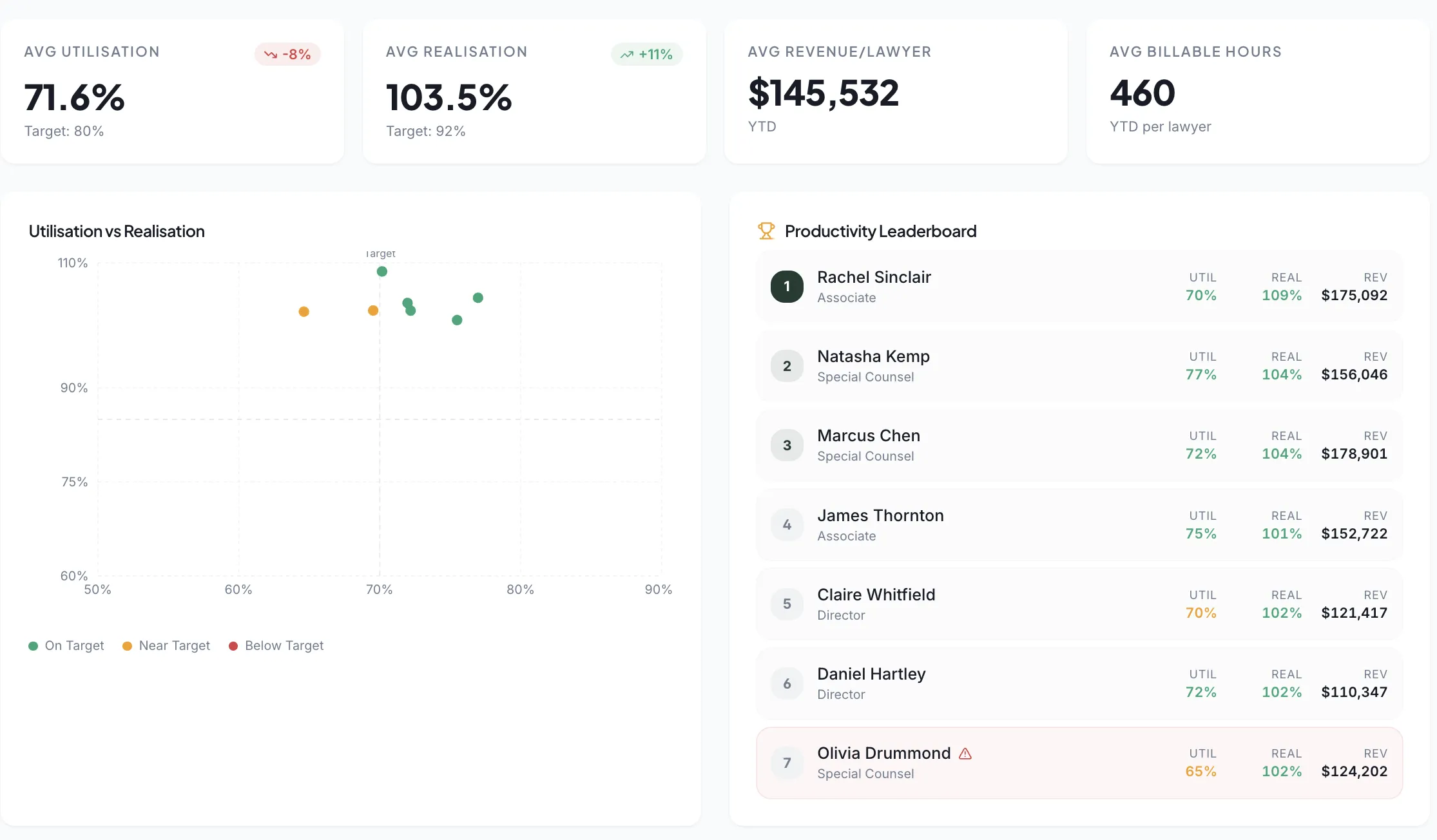Click Rachel Sinclair's $175,092 revenue value
This screenshot has width=1437, height=840.
[1354, 296]
